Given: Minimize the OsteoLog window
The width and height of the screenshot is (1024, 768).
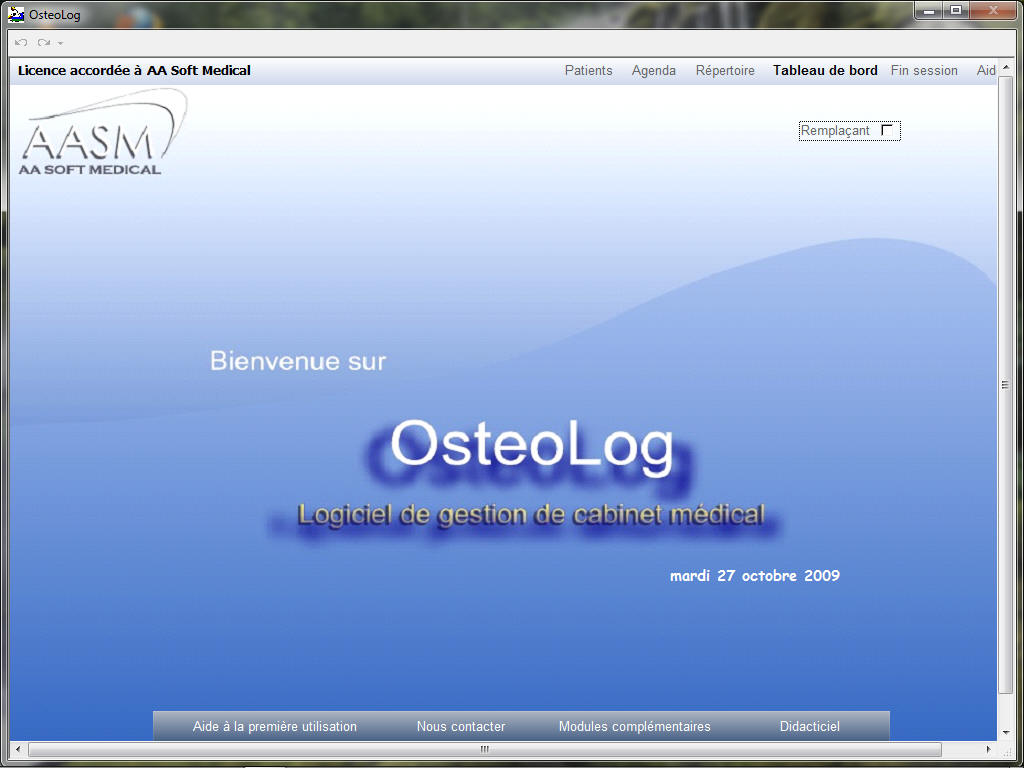Looking at the screenshot, I should pos(929,10).
